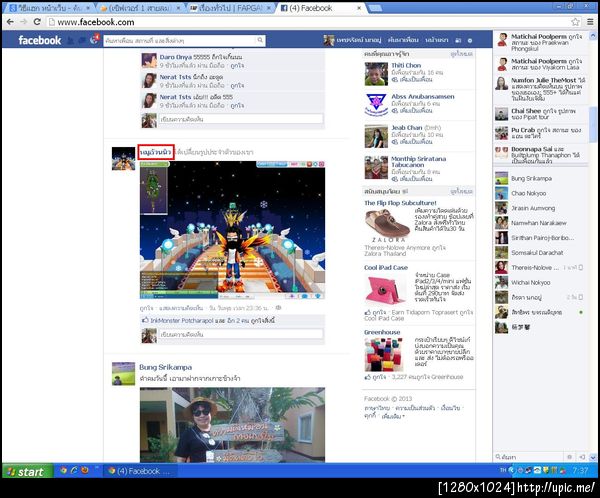Go back with the browser back arrow

(10, 22)
